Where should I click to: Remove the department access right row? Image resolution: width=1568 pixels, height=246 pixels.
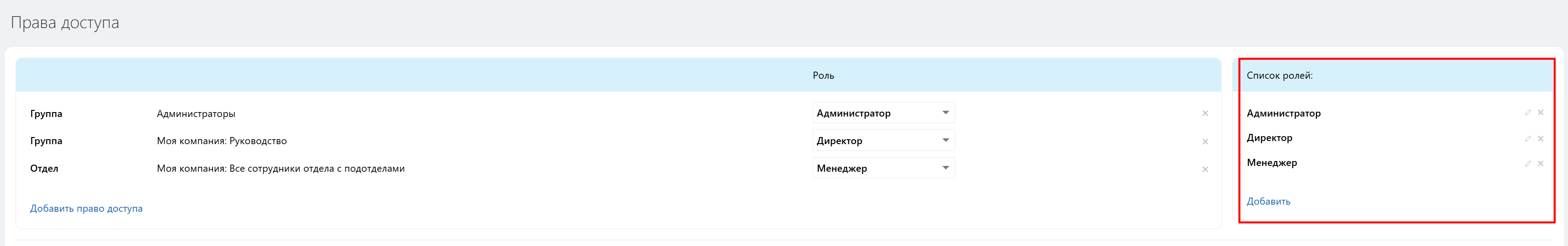[x=1205, y=169]
